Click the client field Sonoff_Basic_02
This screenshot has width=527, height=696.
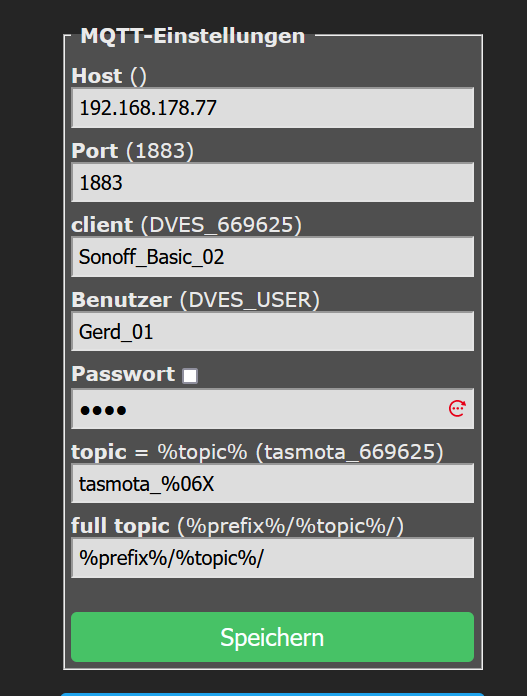click(272, 257)
